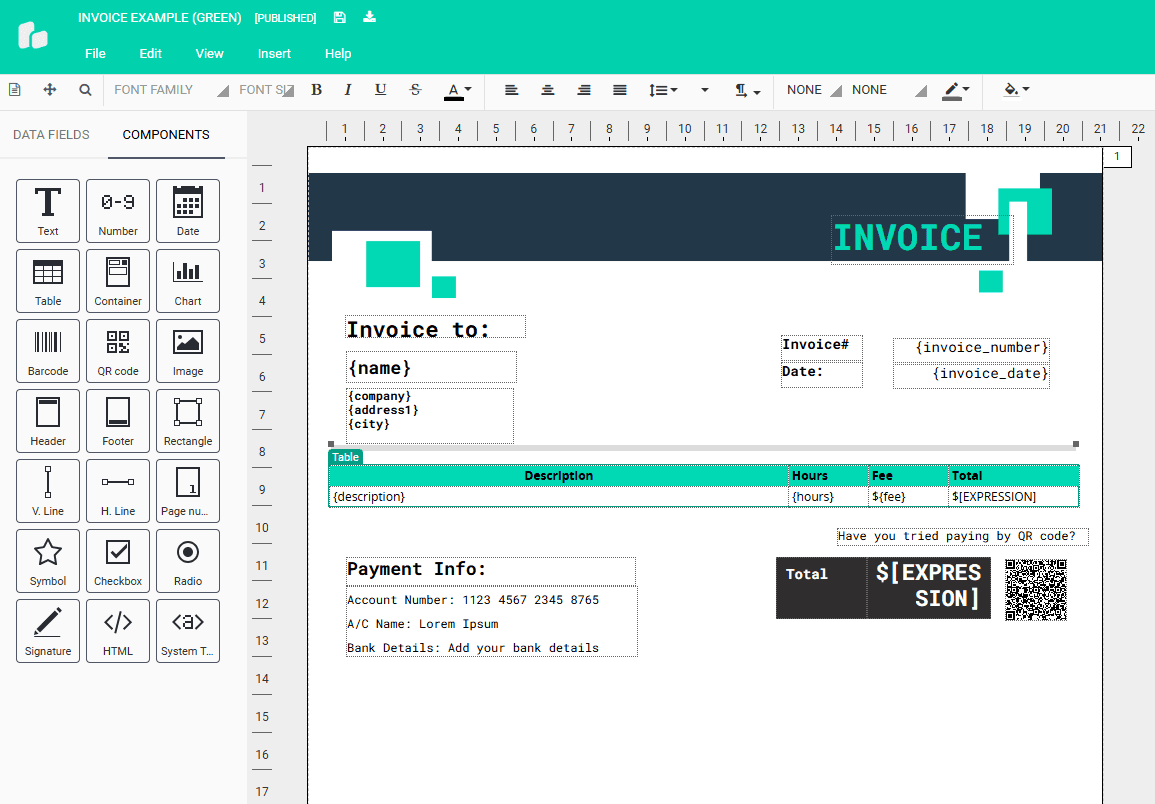Image resolution: width=1155 pixels, height=804 pixels.
Task: Toggle bold text formatting
Action: [316, 89]
